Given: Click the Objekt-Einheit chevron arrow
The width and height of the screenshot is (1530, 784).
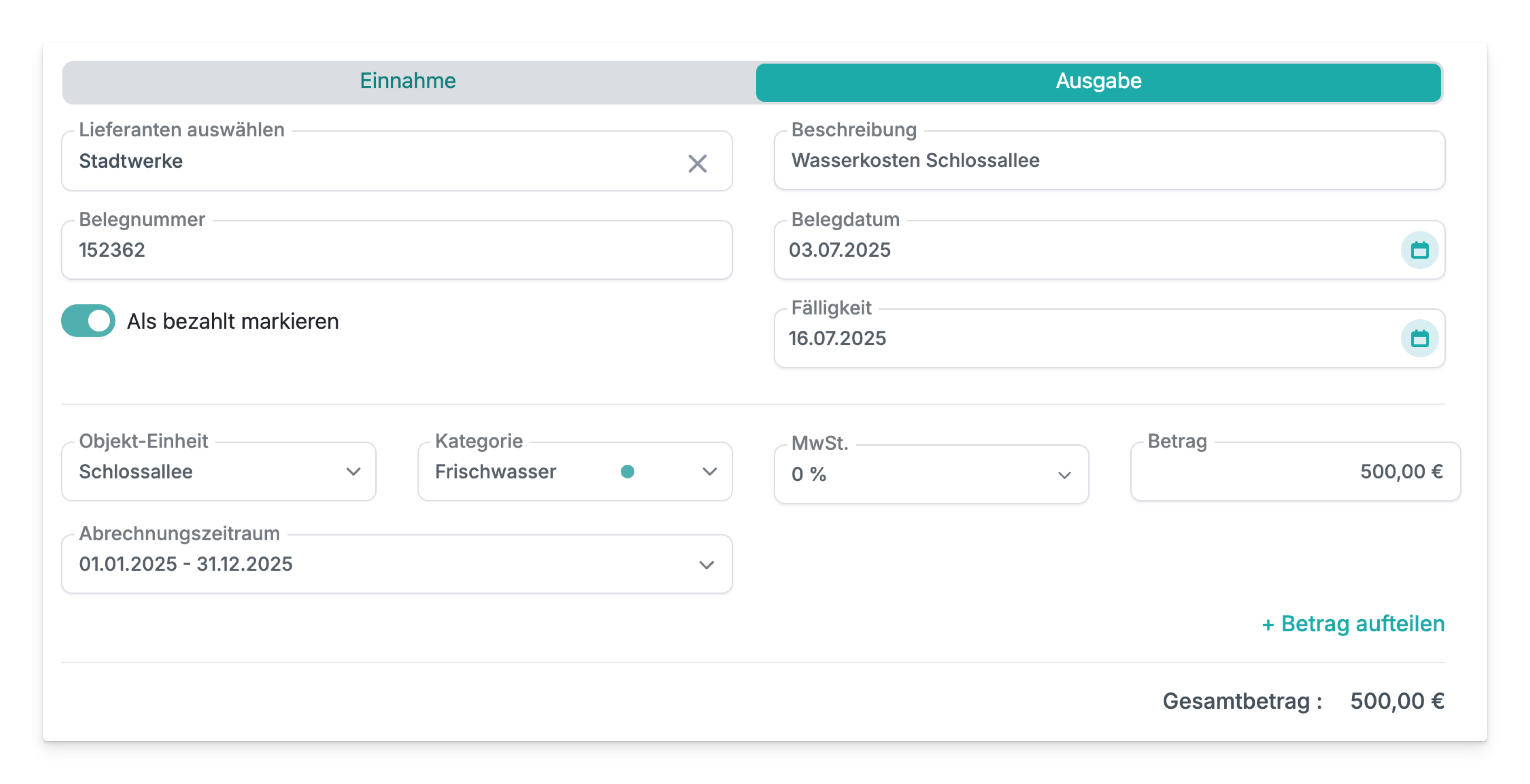Looking at the screenshot, I should 353,472.
